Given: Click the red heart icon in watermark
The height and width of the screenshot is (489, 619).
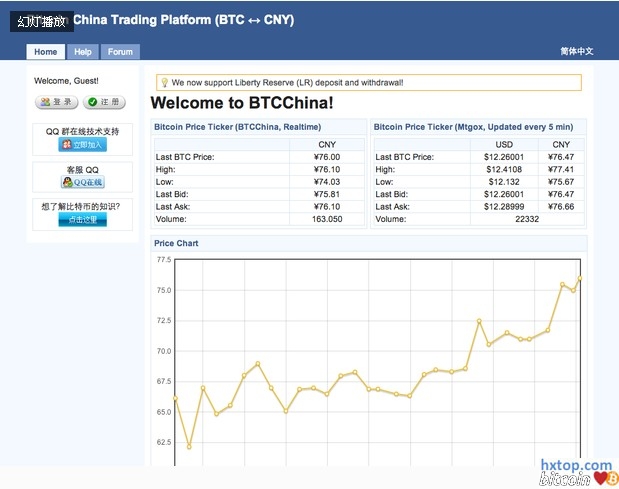Looking at the screenshot, I should click(599, 478).
